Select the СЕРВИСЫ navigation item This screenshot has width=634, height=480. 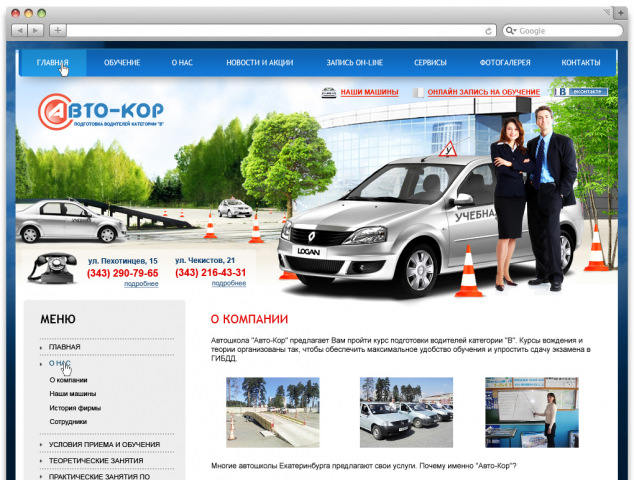click(x=430, y=63)
